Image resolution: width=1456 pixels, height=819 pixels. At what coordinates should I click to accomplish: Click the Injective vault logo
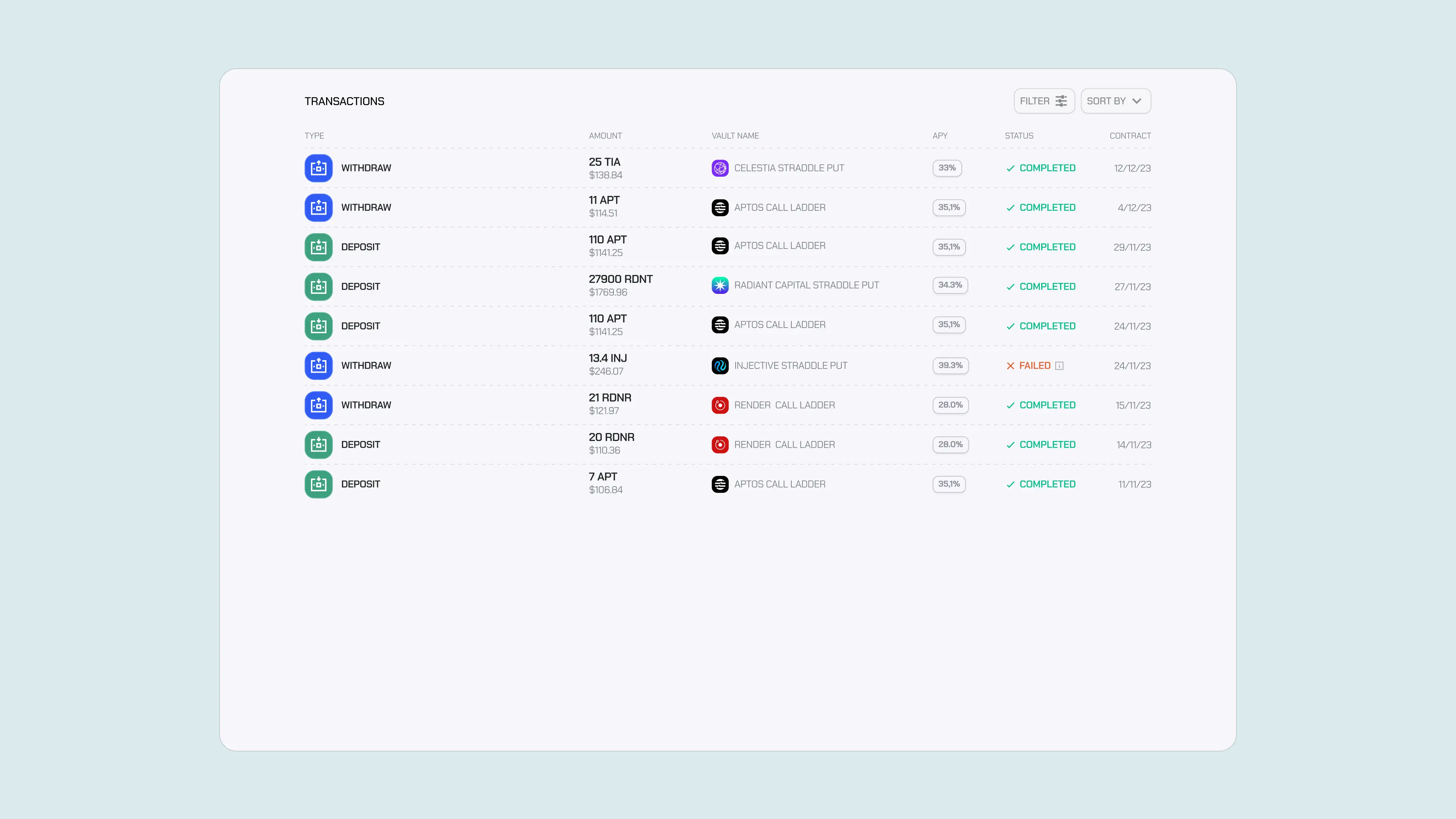[720, 366]
